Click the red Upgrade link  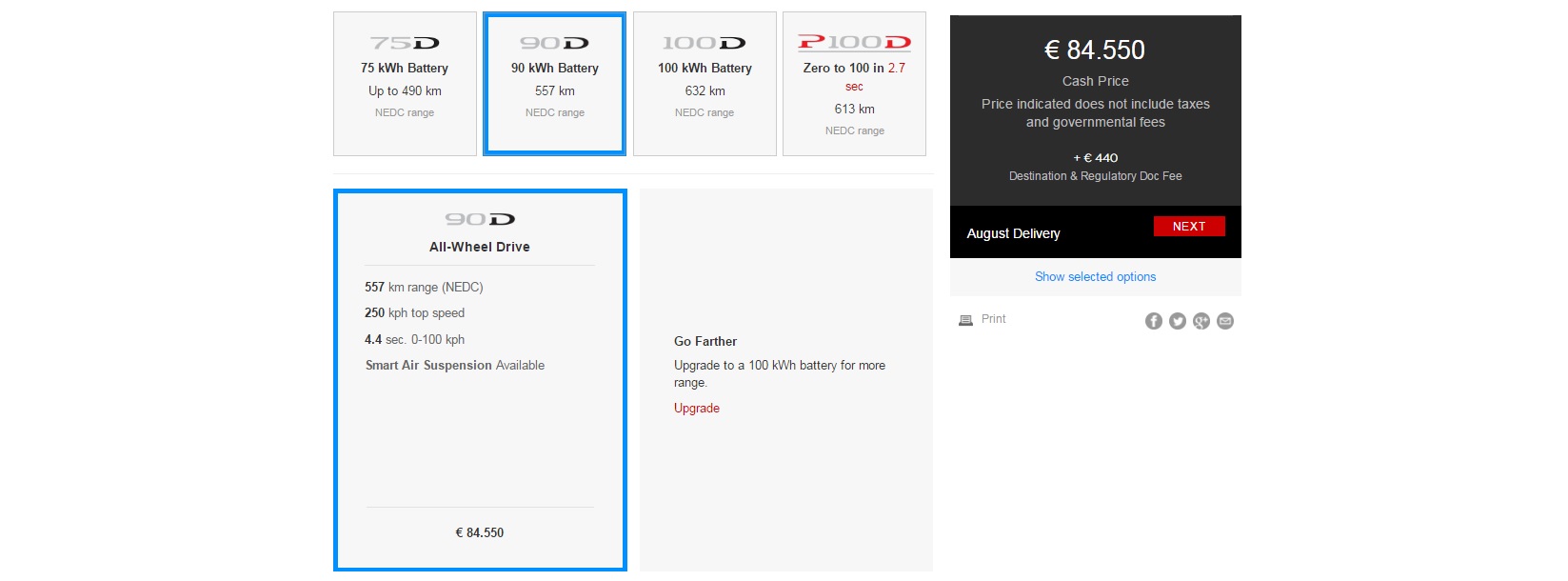[697, 408]
